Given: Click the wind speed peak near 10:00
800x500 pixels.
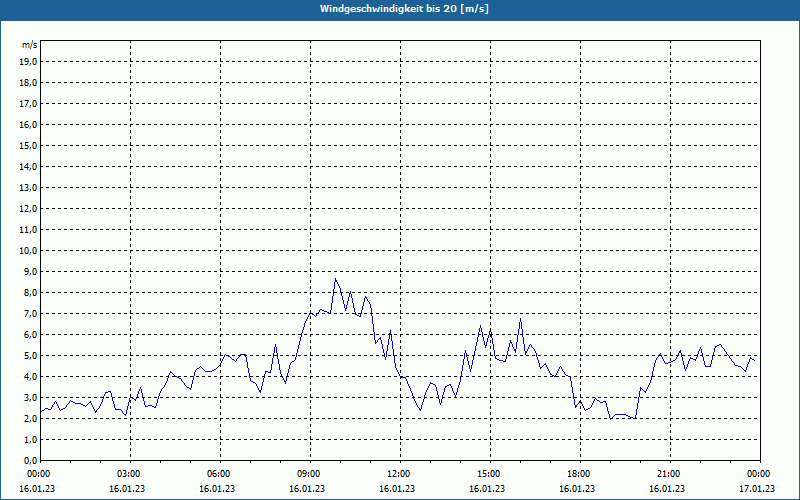Looking at the screenshot, I should [335, 279].
